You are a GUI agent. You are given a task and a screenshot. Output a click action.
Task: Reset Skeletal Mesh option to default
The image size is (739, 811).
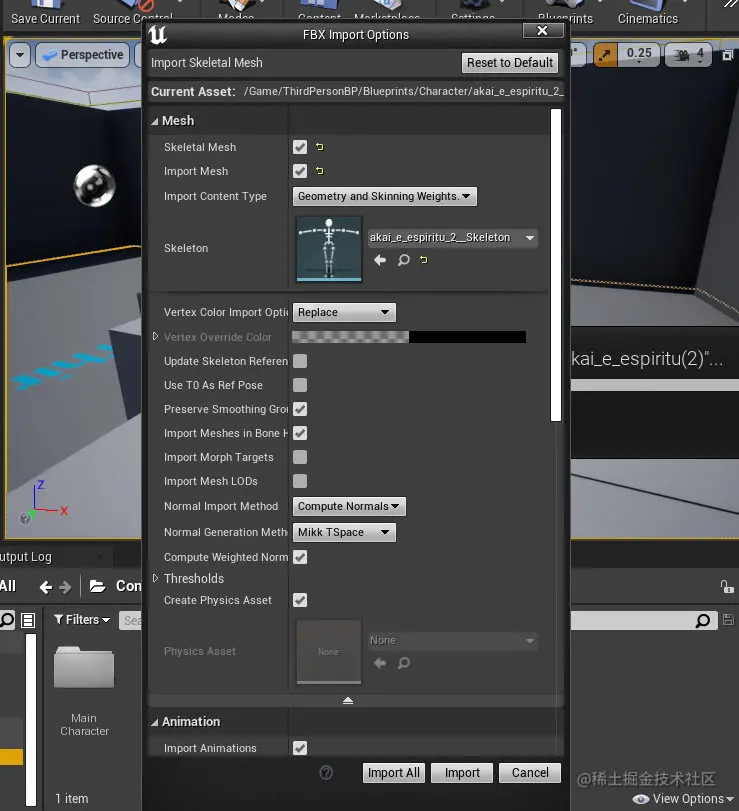pos(320,147)
